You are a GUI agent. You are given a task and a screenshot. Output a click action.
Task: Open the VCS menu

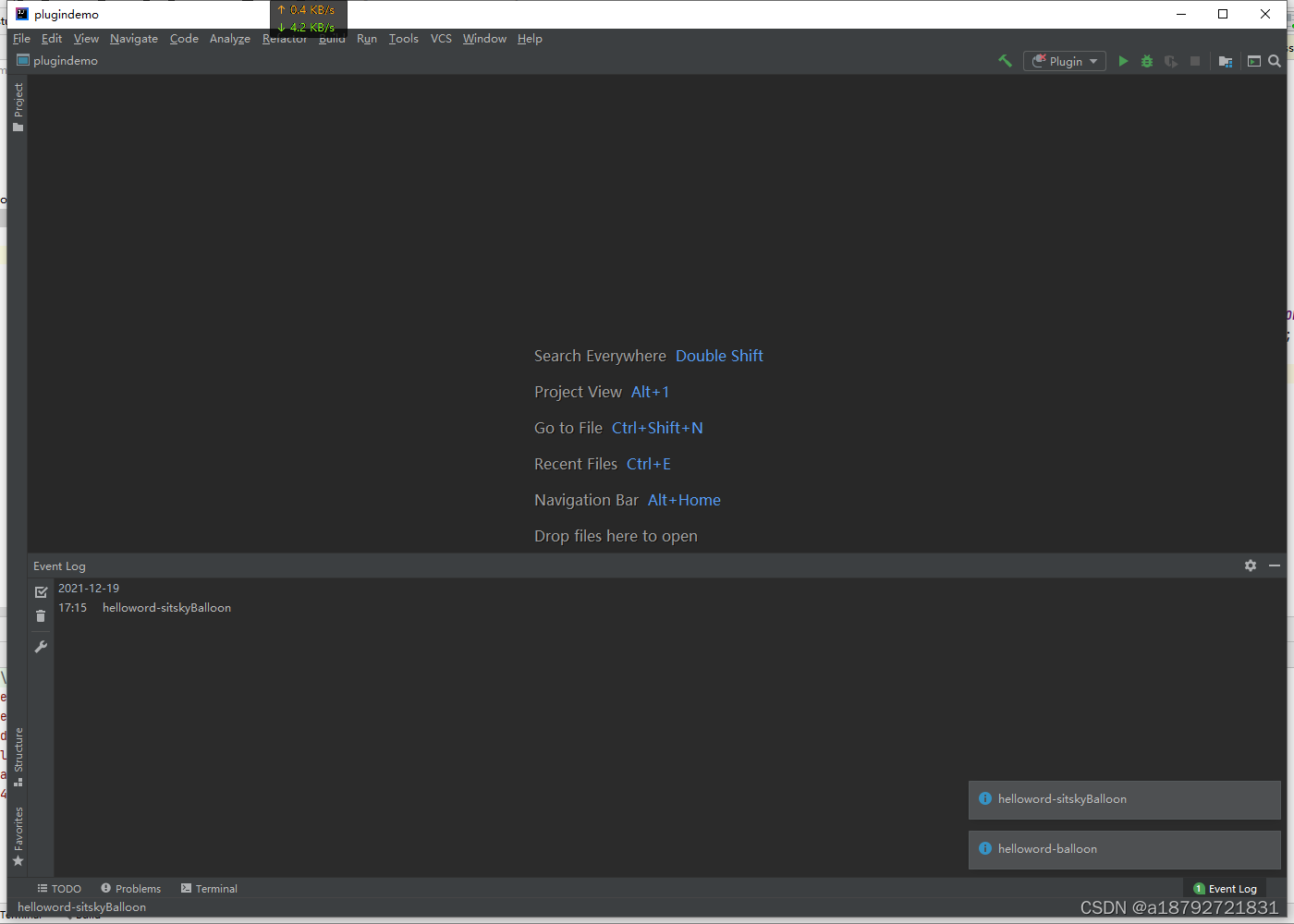tap(441, 39)
